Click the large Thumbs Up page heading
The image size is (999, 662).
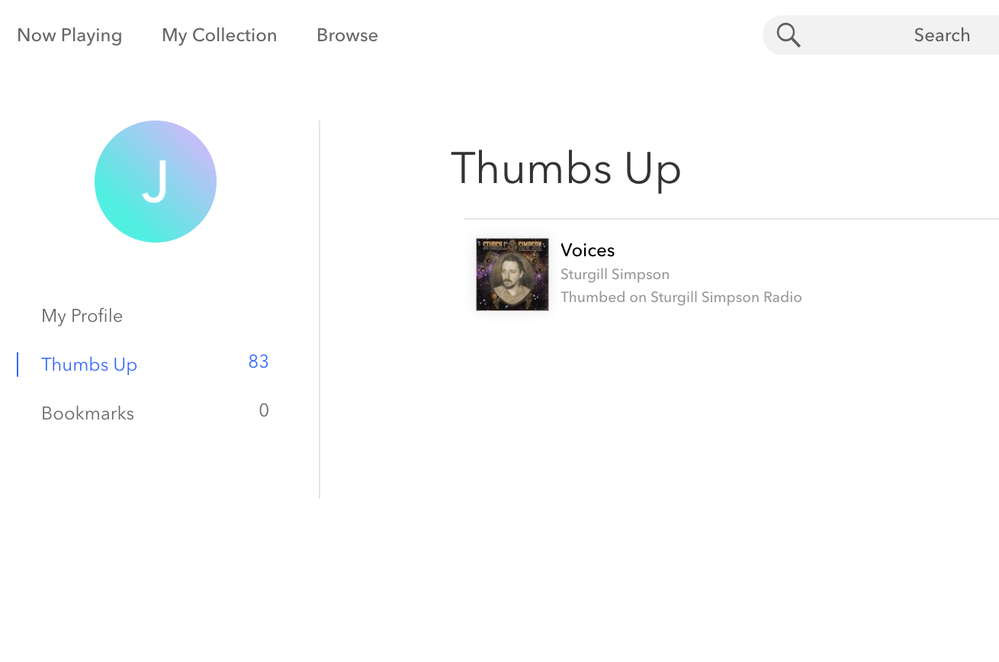pos(566,168)
